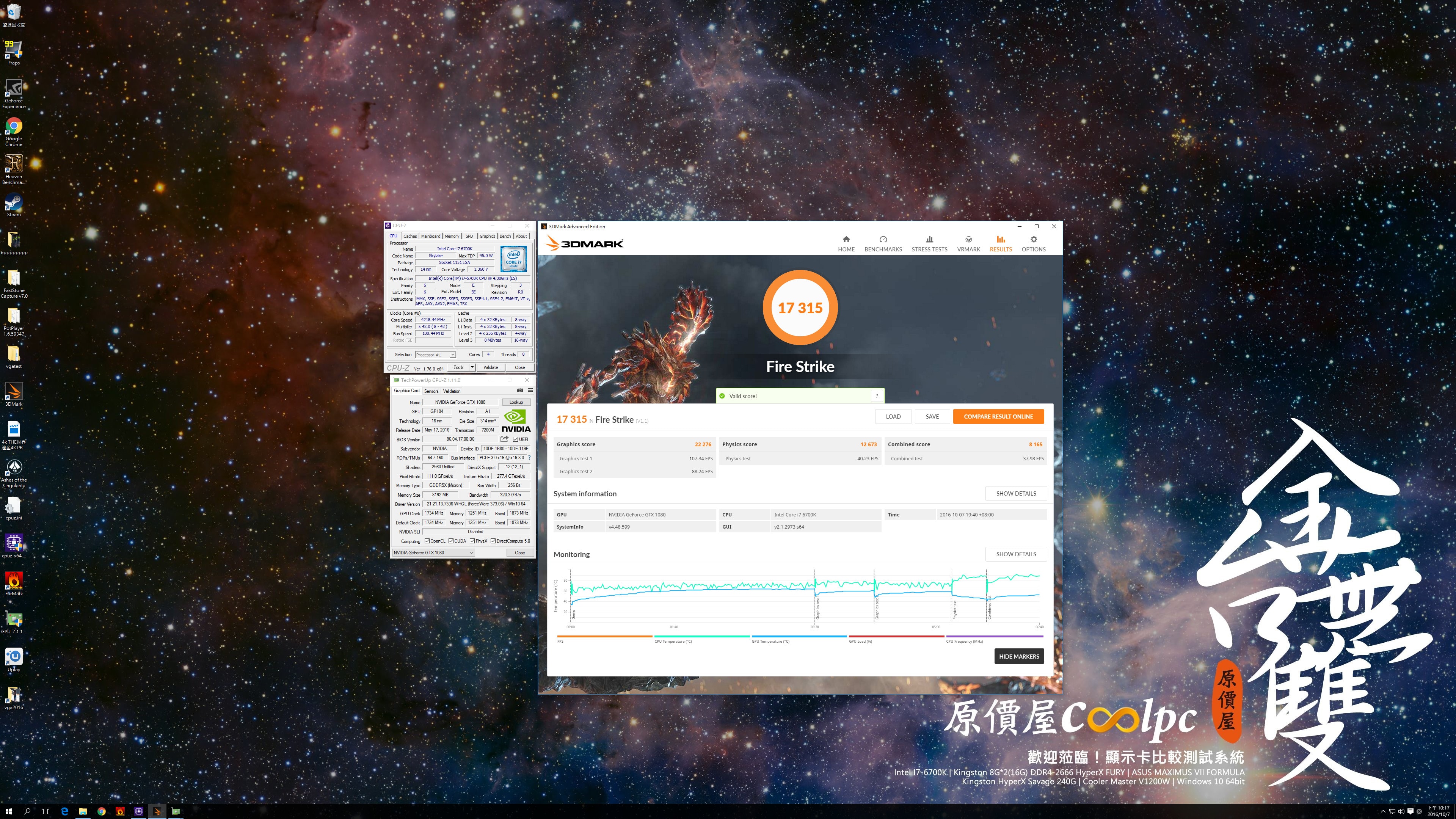Open FastStone Capture desktop icon
Screen dimensions: 1456x819
point(14,283)
